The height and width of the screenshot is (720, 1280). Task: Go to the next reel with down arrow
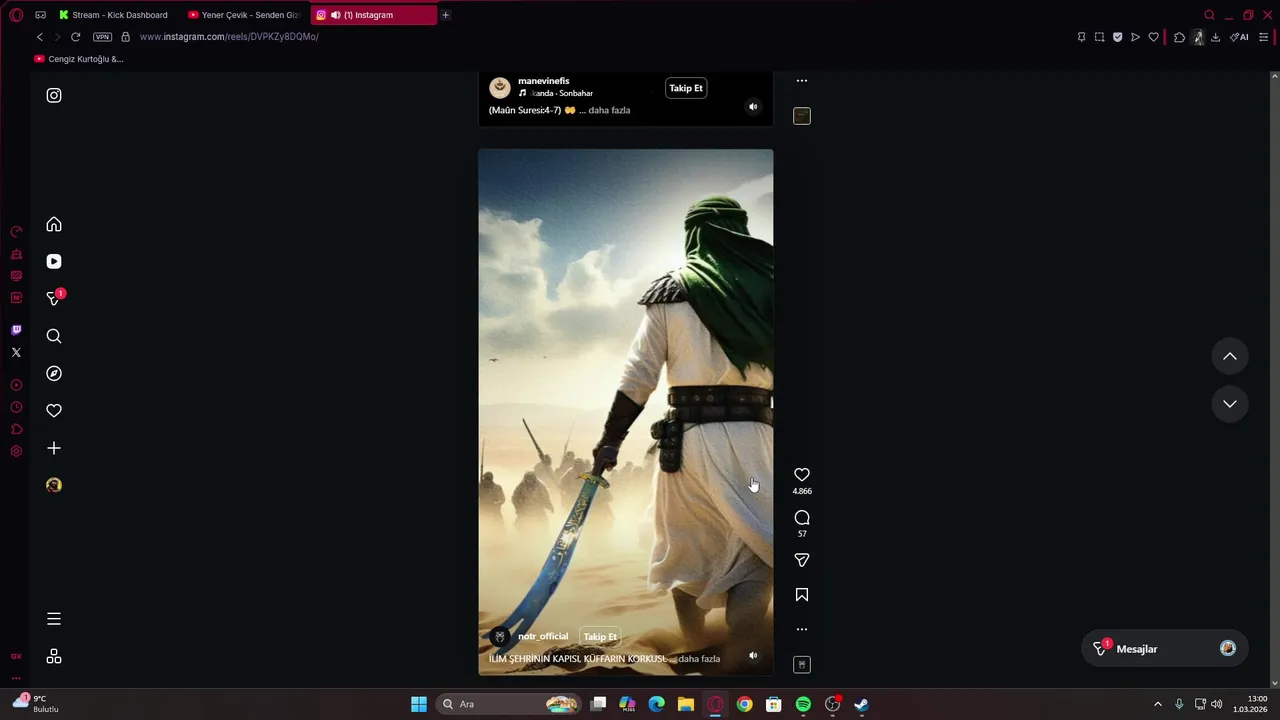(x=1230, y=404)
